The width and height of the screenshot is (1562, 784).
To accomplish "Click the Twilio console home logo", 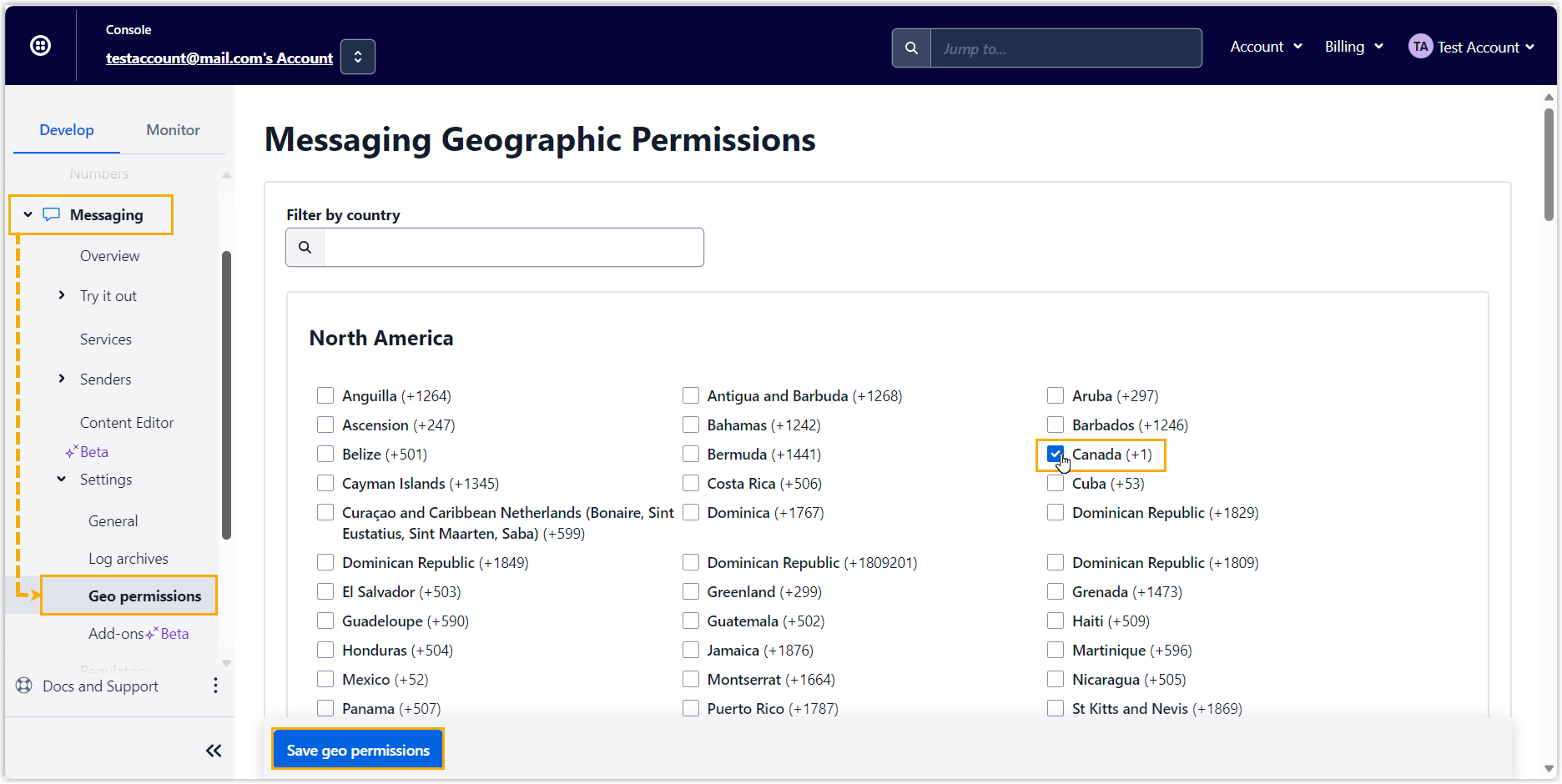I will coord(40,46).
